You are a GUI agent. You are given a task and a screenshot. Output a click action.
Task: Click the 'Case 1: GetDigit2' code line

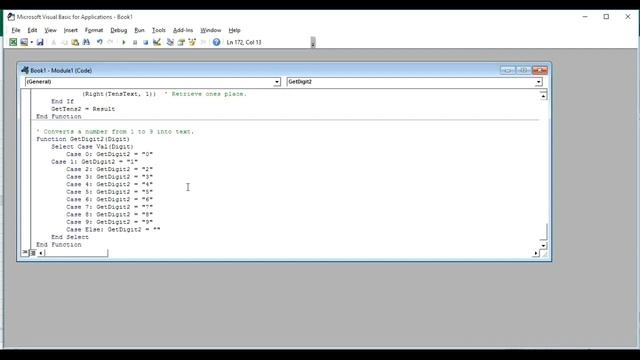(x=94, y=162)
